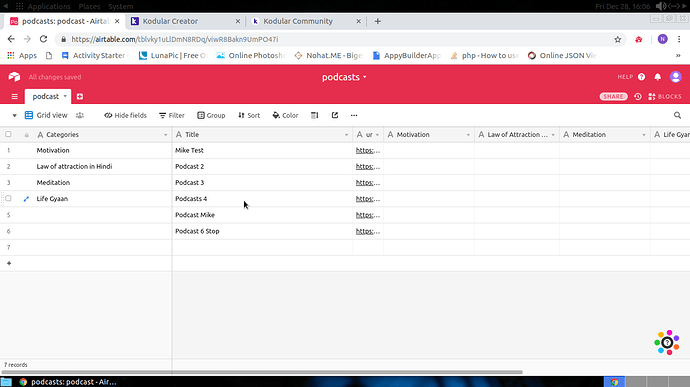Add a new table with plus icon
The image size is (690, 387).
(80, 96)
